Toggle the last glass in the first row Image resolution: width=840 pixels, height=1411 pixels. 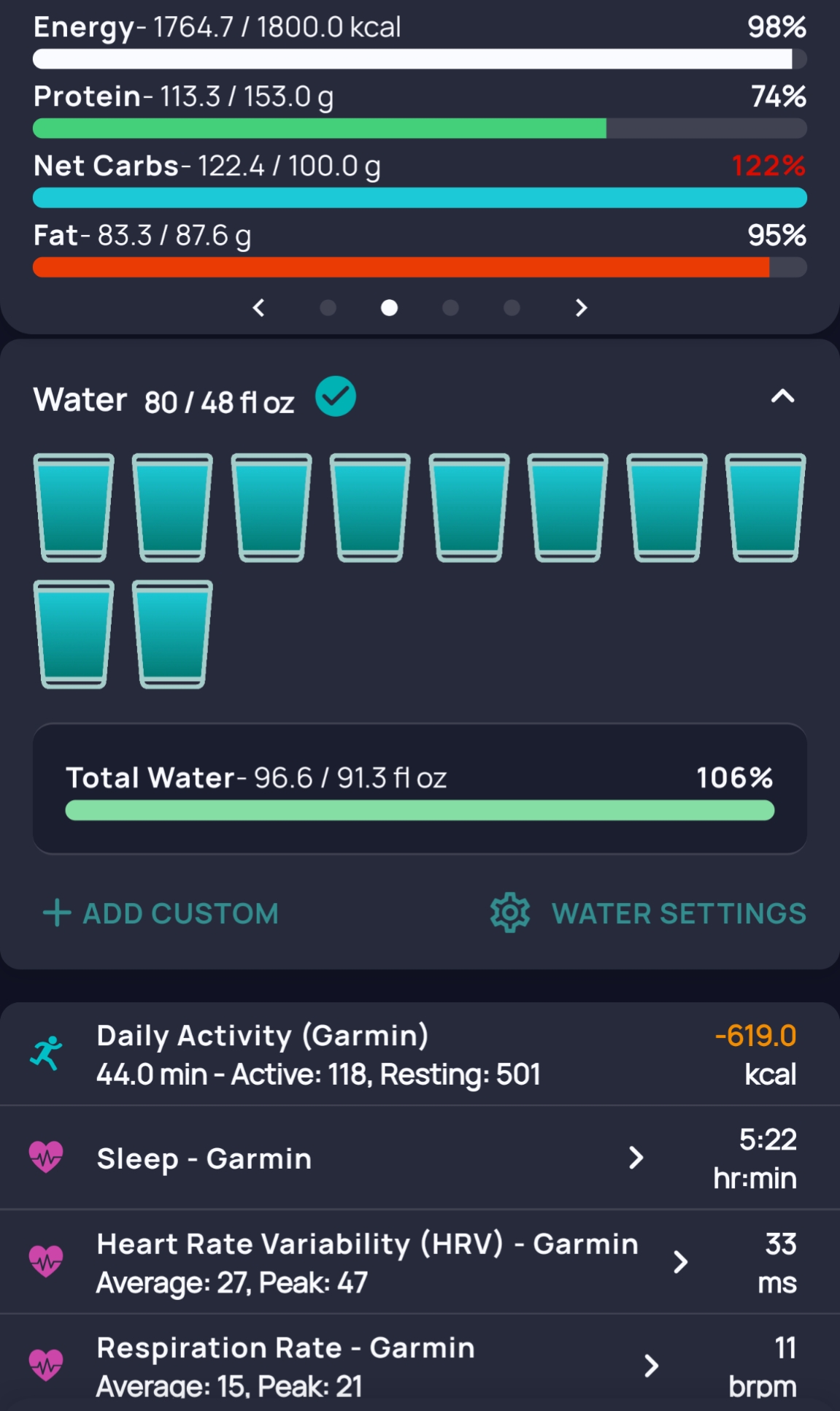coord(765,507)
